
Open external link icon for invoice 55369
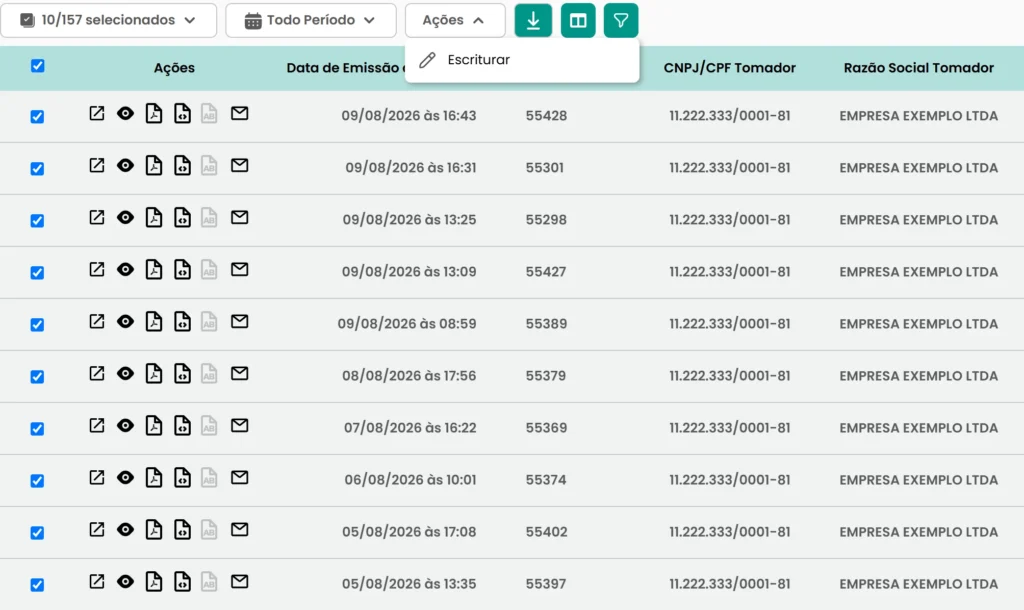point(97,426)
